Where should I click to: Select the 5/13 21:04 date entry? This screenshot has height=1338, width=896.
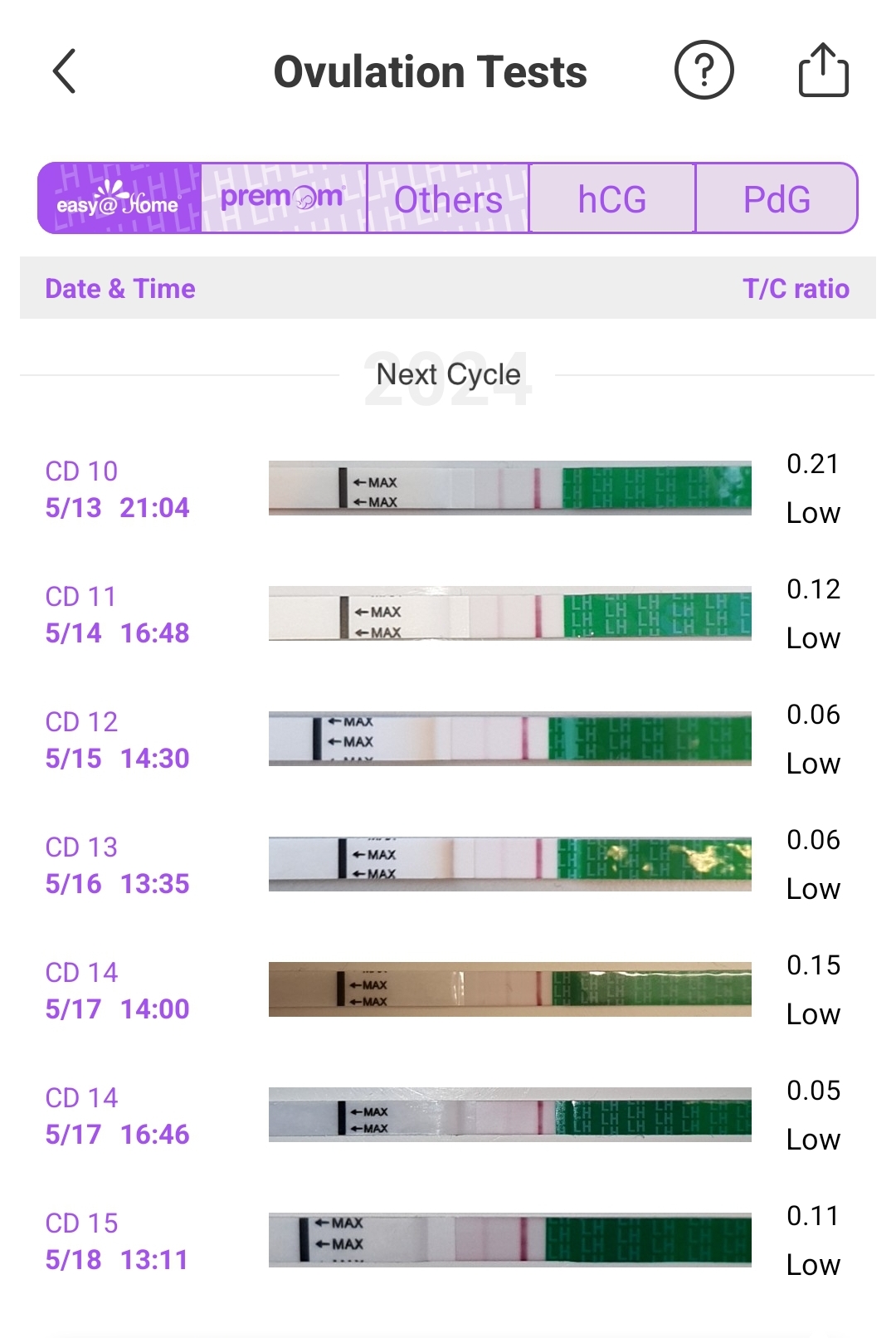(117, 507)
